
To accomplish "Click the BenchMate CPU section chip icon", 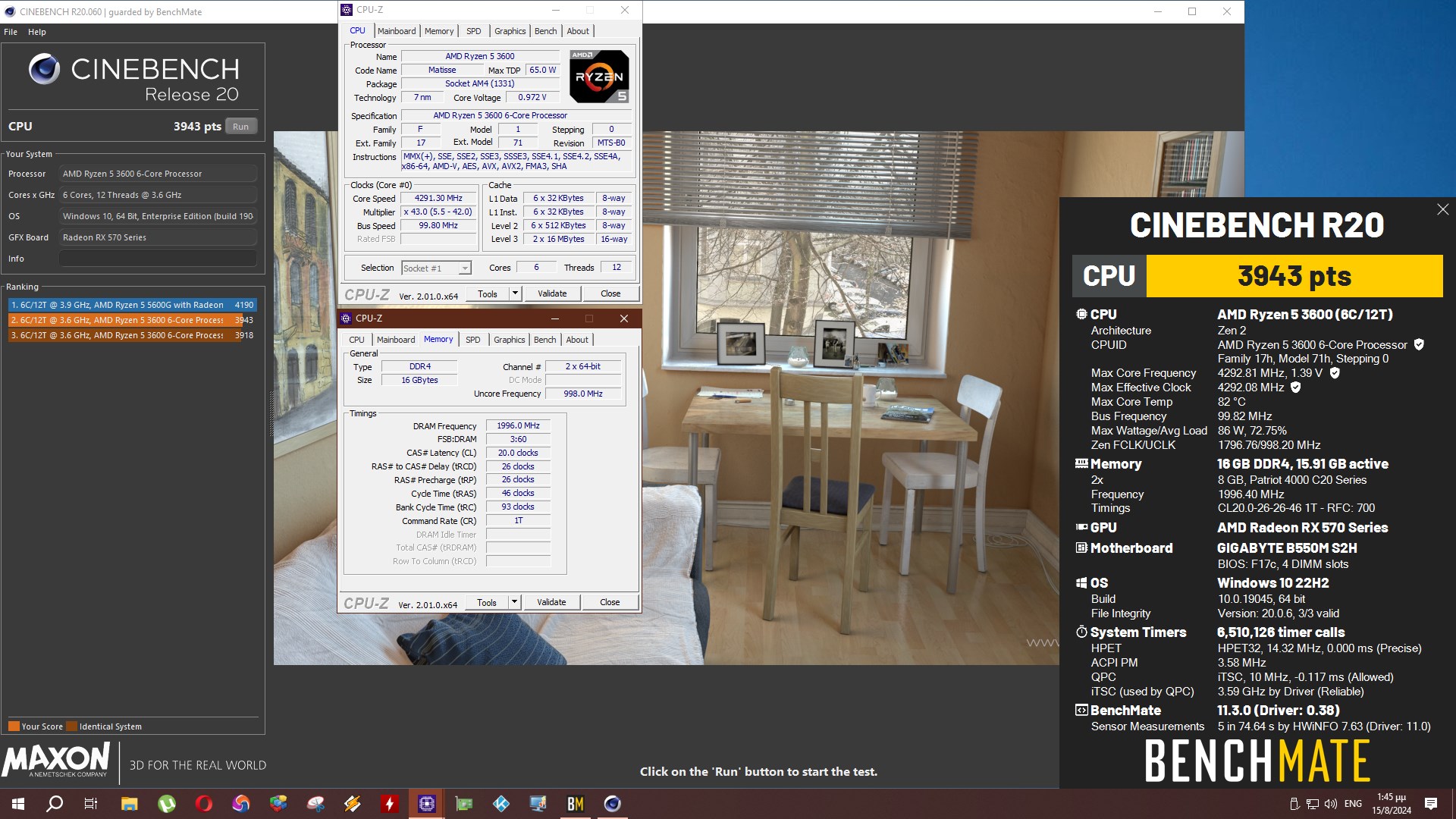I will point(1081,314).
